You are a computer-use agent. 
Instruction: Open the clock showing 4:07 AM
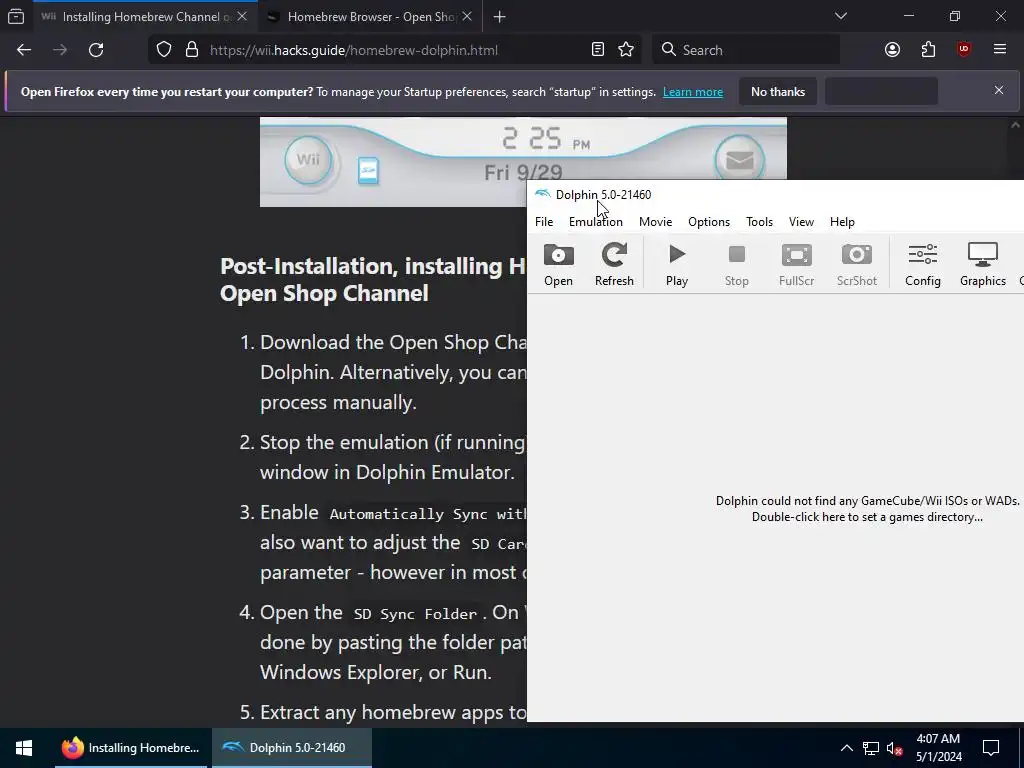pyautogui.click(x=938, y=748)
